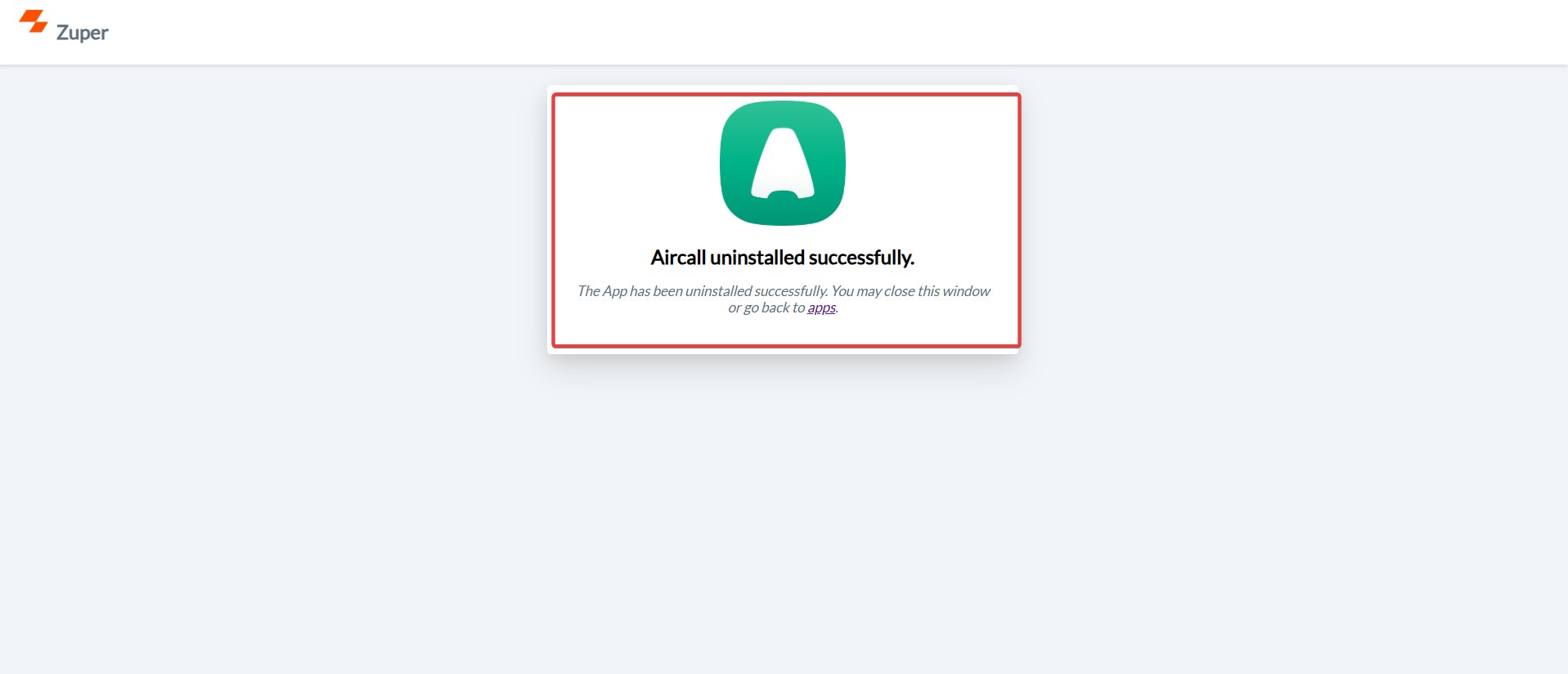Click the 'Aircall uninstalled successfully.' heading
The width and height of the screenshot is (1568, 674).
[783, 258]
